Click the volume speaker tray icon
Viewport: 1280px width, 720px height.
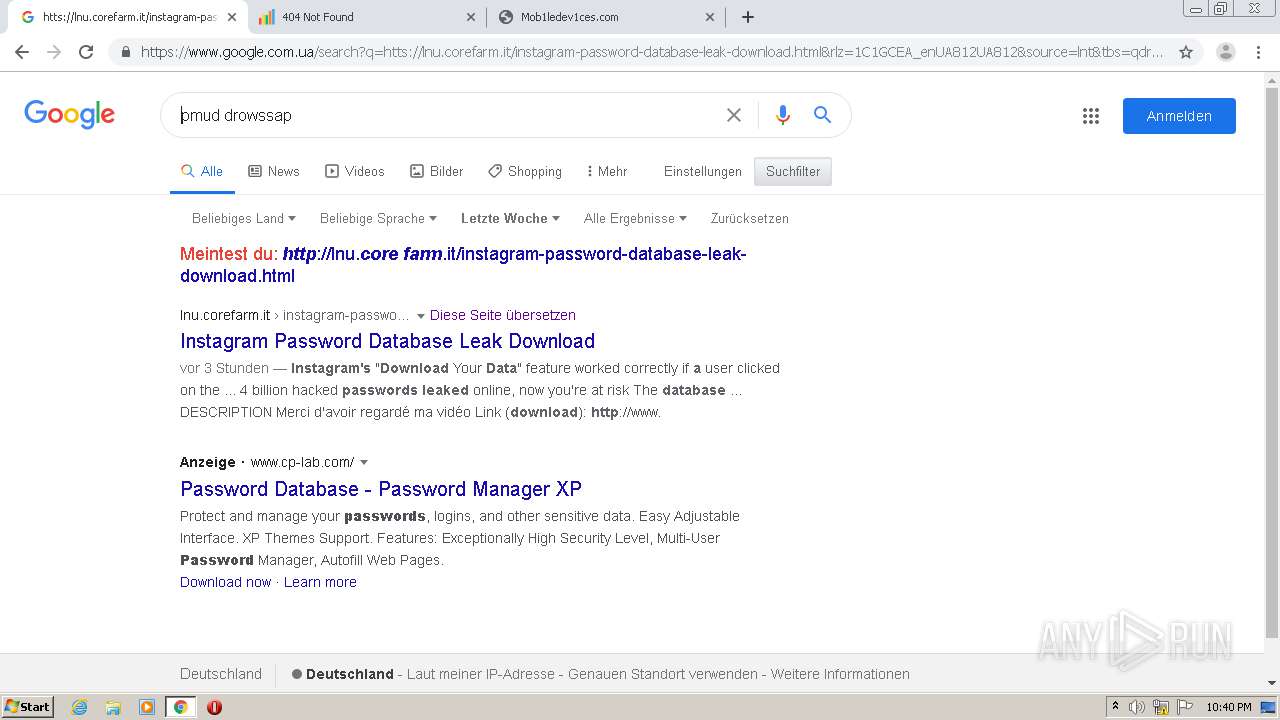1137,707
